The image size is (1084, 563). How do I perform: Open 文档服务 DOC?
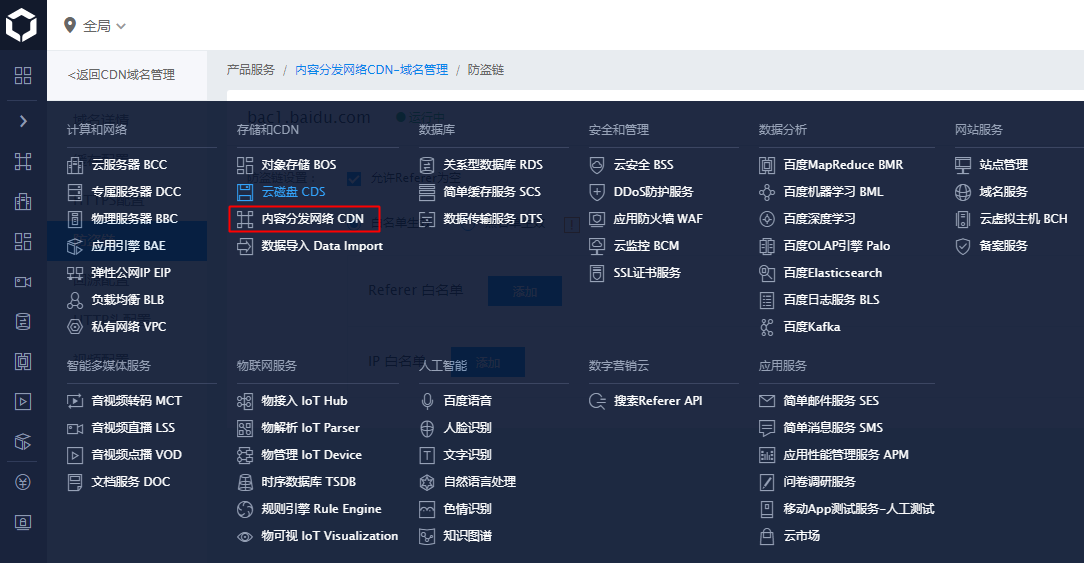pyautogui.click(x=131, y=481)
